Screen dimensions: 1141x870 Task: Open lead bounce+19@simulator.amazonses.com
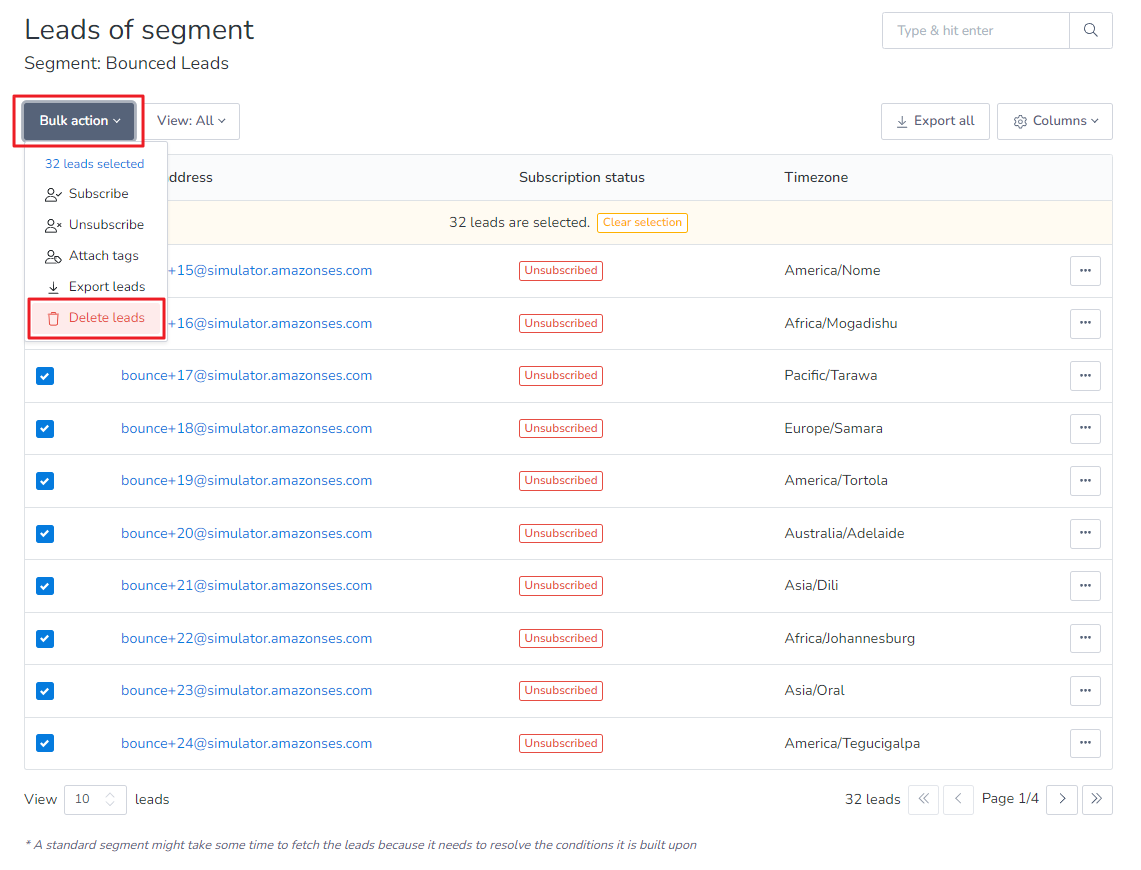246,481
